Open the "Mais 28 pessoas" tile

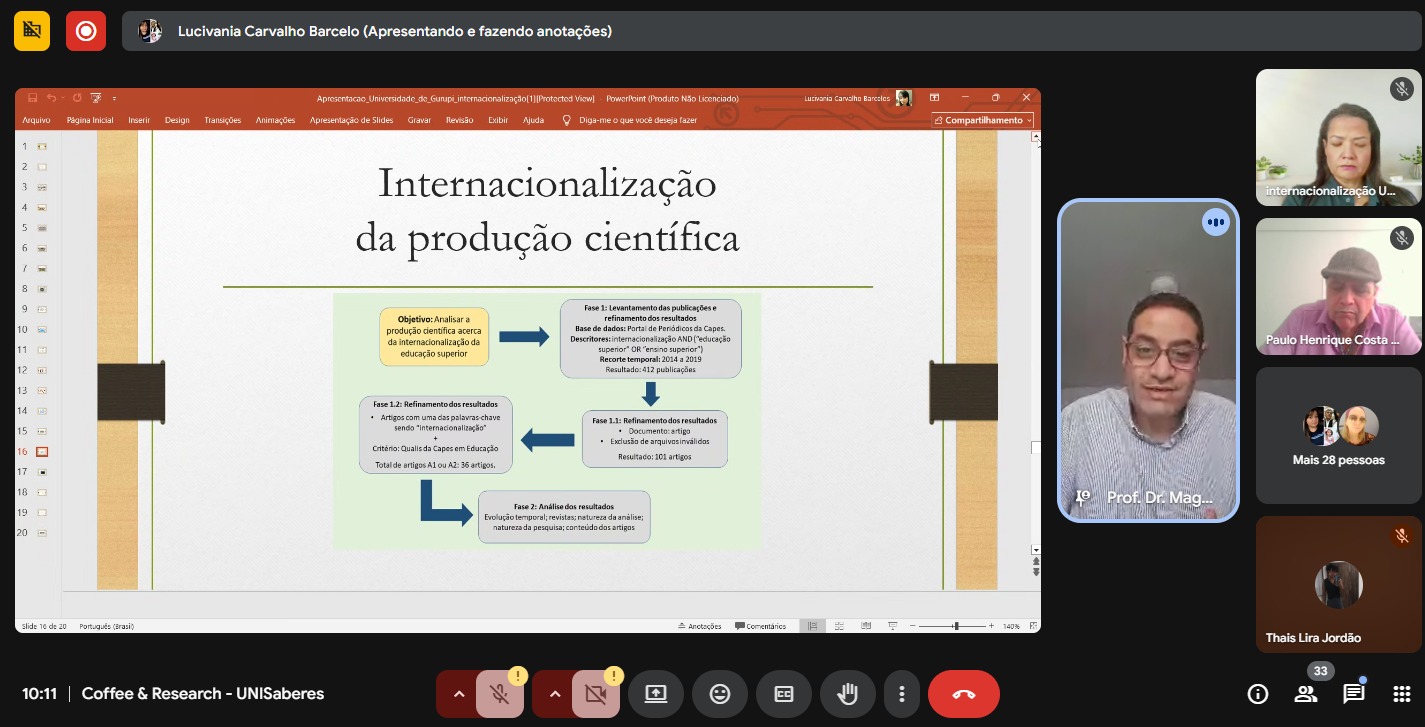pyautogui.click(x=1338, y=435)
